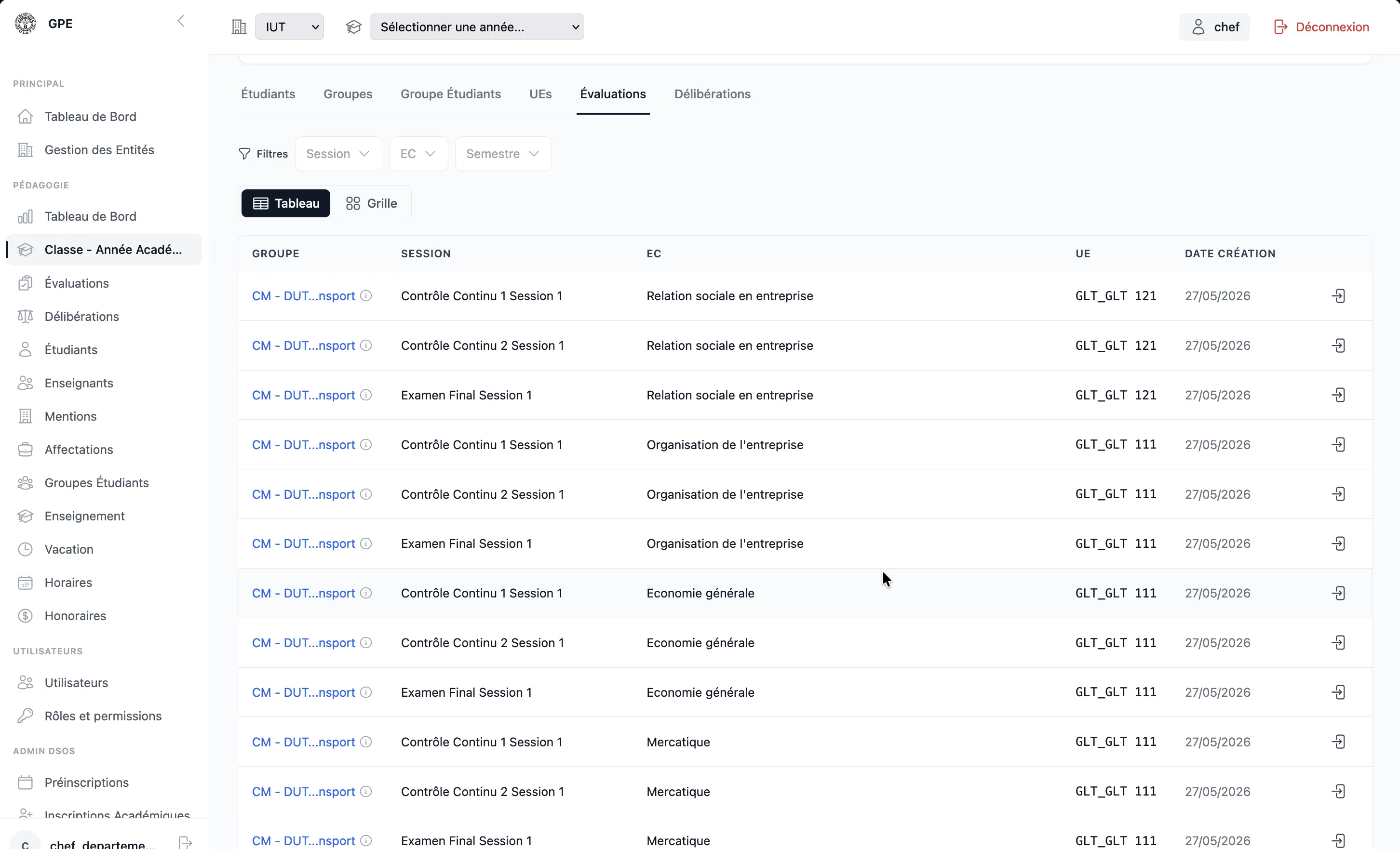The height and width of the screenshot is (849, 1400).
Task: Expand the Session filter
Action: click(338, 154)
